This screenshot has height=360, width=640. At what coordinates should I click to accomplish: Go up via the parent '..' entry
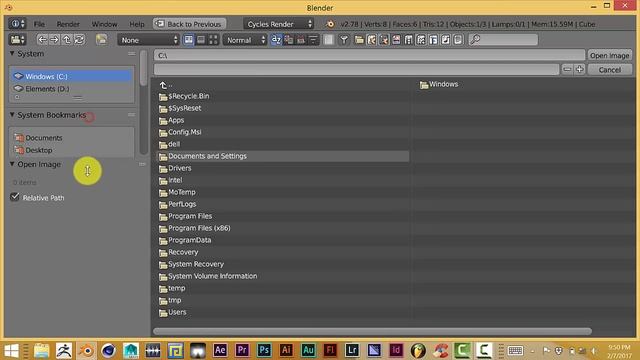coord(165,85)
